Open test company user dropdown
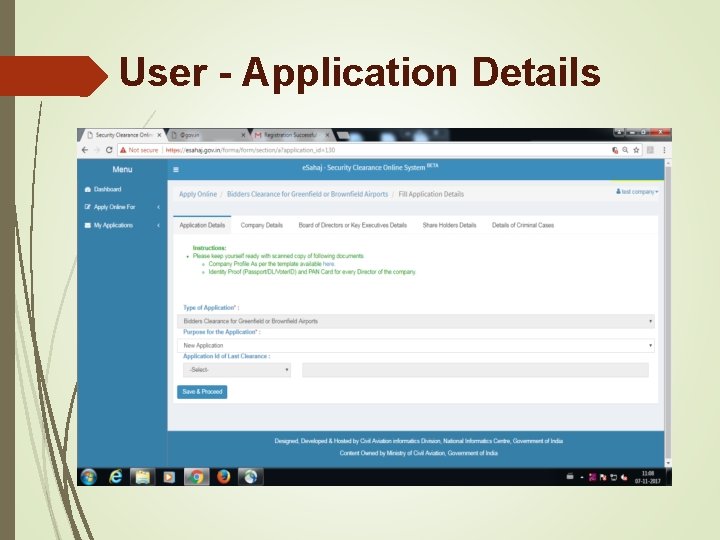 click(637, 191)
